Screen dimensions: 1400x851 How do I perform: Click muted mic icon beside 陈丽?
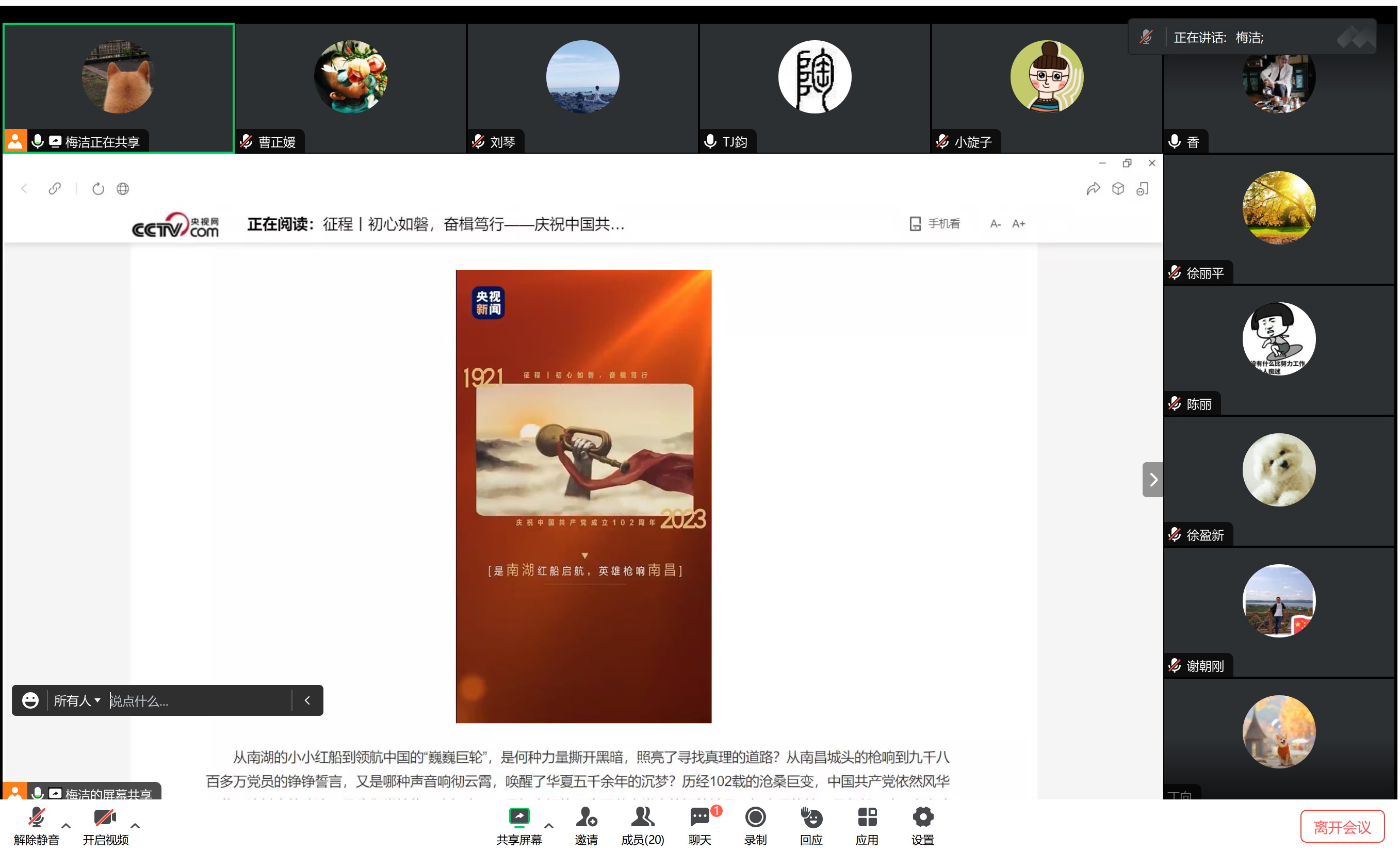click(1175, 403)
